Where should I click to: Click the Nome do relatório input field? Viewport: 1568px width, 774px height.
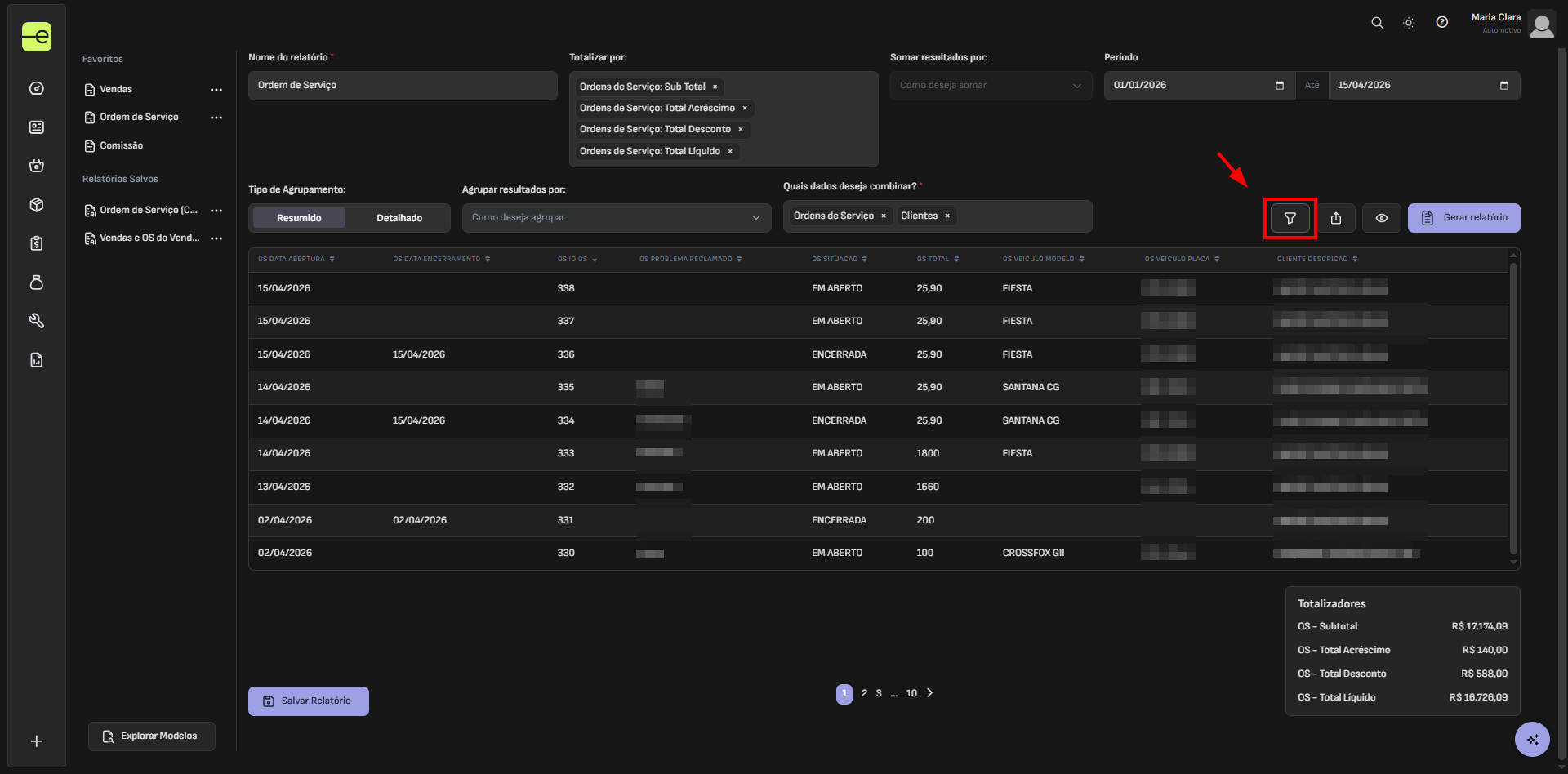click(x=402, y=86)
